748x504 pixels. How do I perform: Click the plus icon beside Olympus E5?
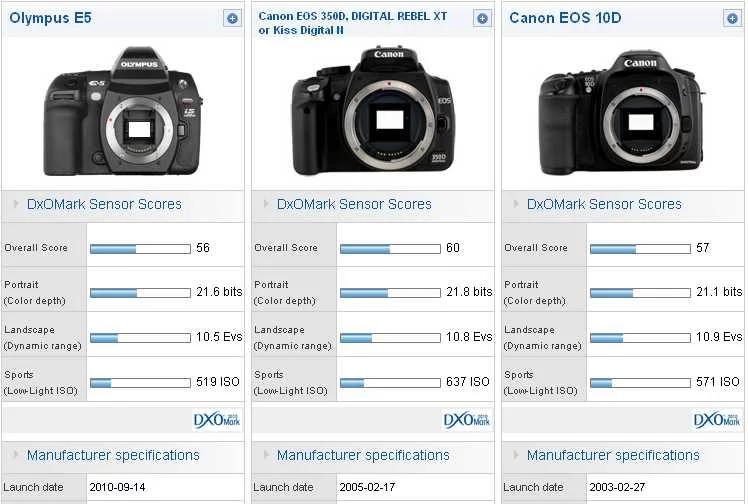(x=232, y=19)
